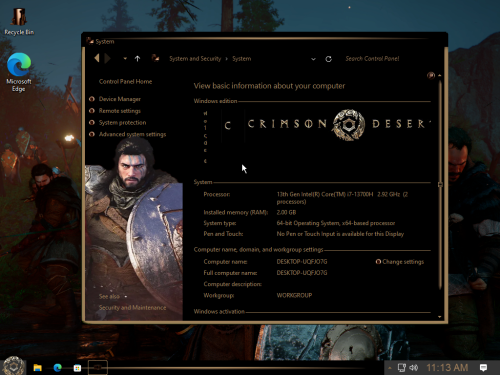Select the Crimson Desert emblem logo
The image size is (500, 375).
click(x=348, y=125)
